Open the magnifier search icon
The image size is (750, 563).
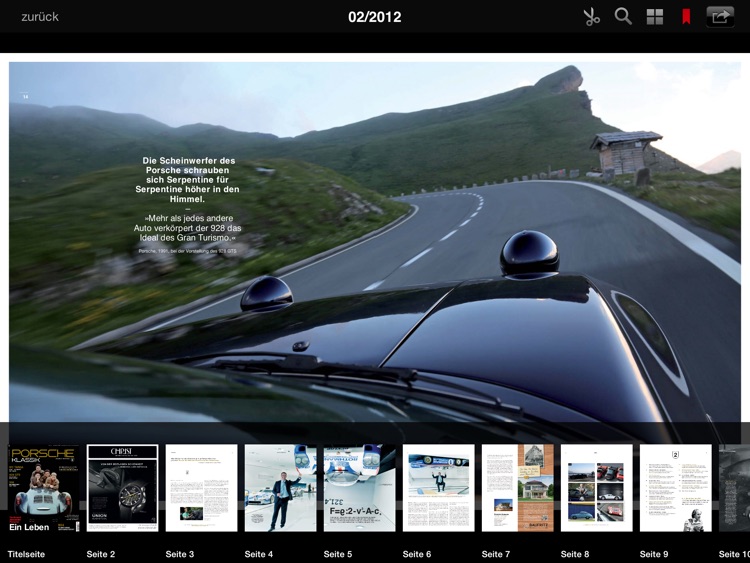623,16
